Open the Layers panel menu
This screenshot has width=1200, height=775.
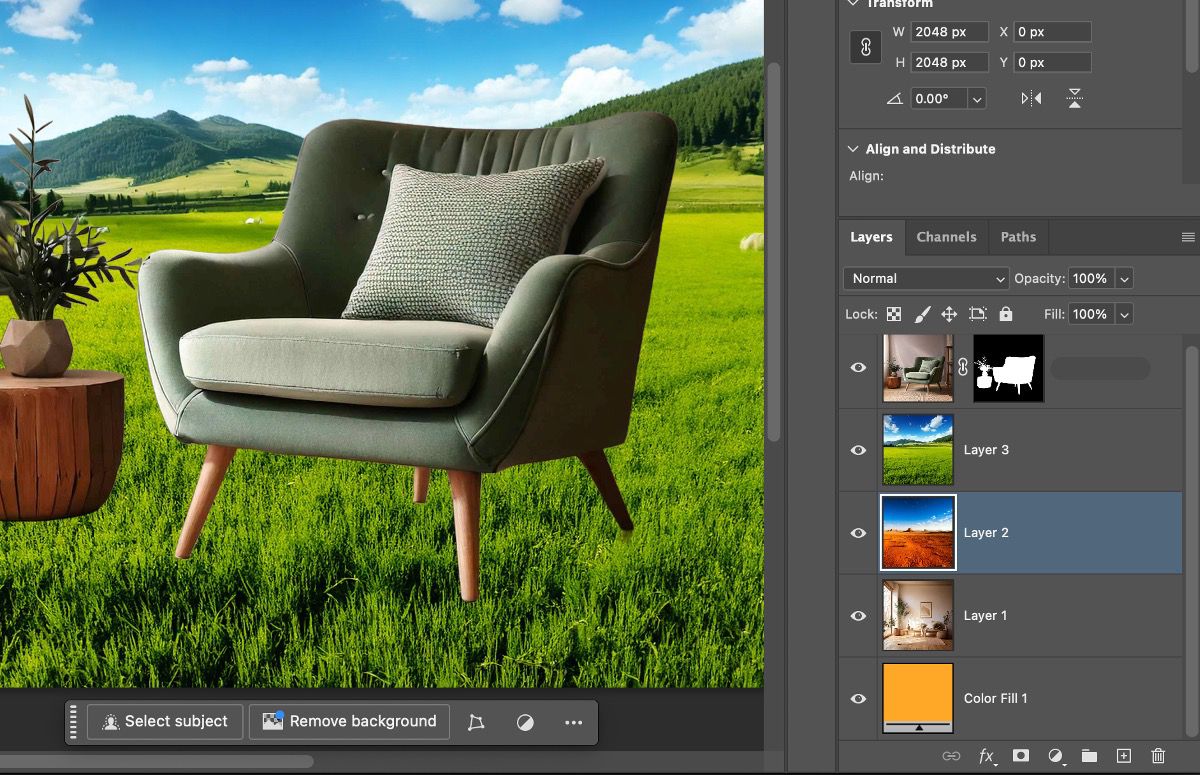tap(1188, 237)
